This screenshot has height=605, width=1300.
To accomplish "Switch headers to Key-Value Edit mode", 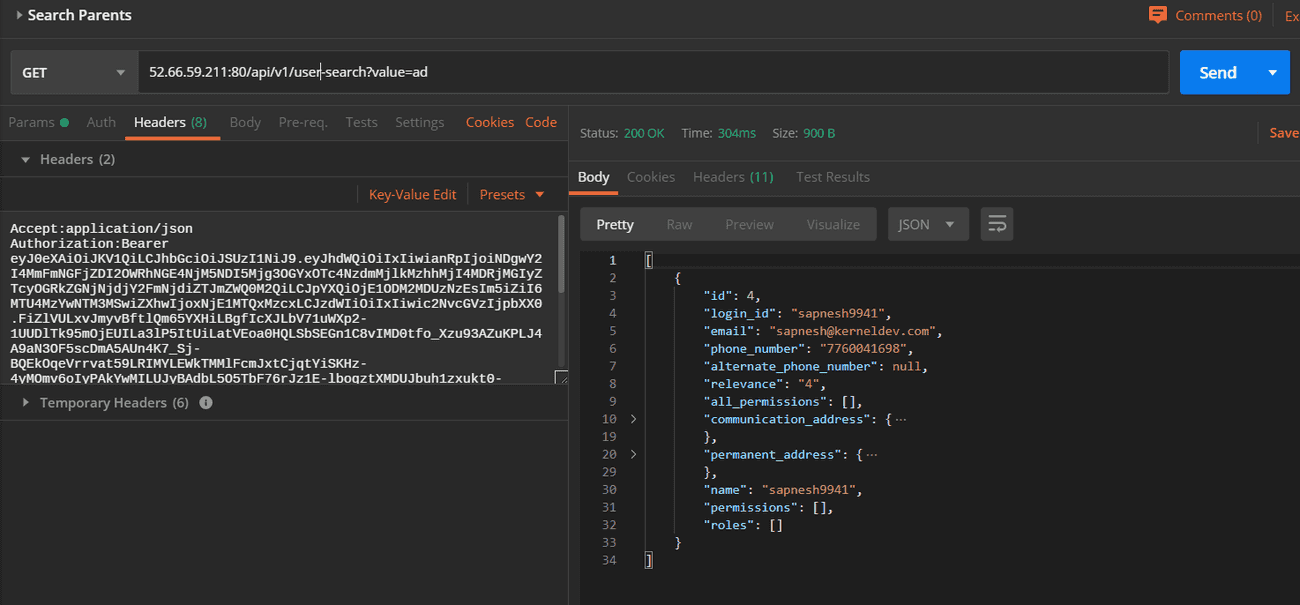I will (x=412, y=193).
